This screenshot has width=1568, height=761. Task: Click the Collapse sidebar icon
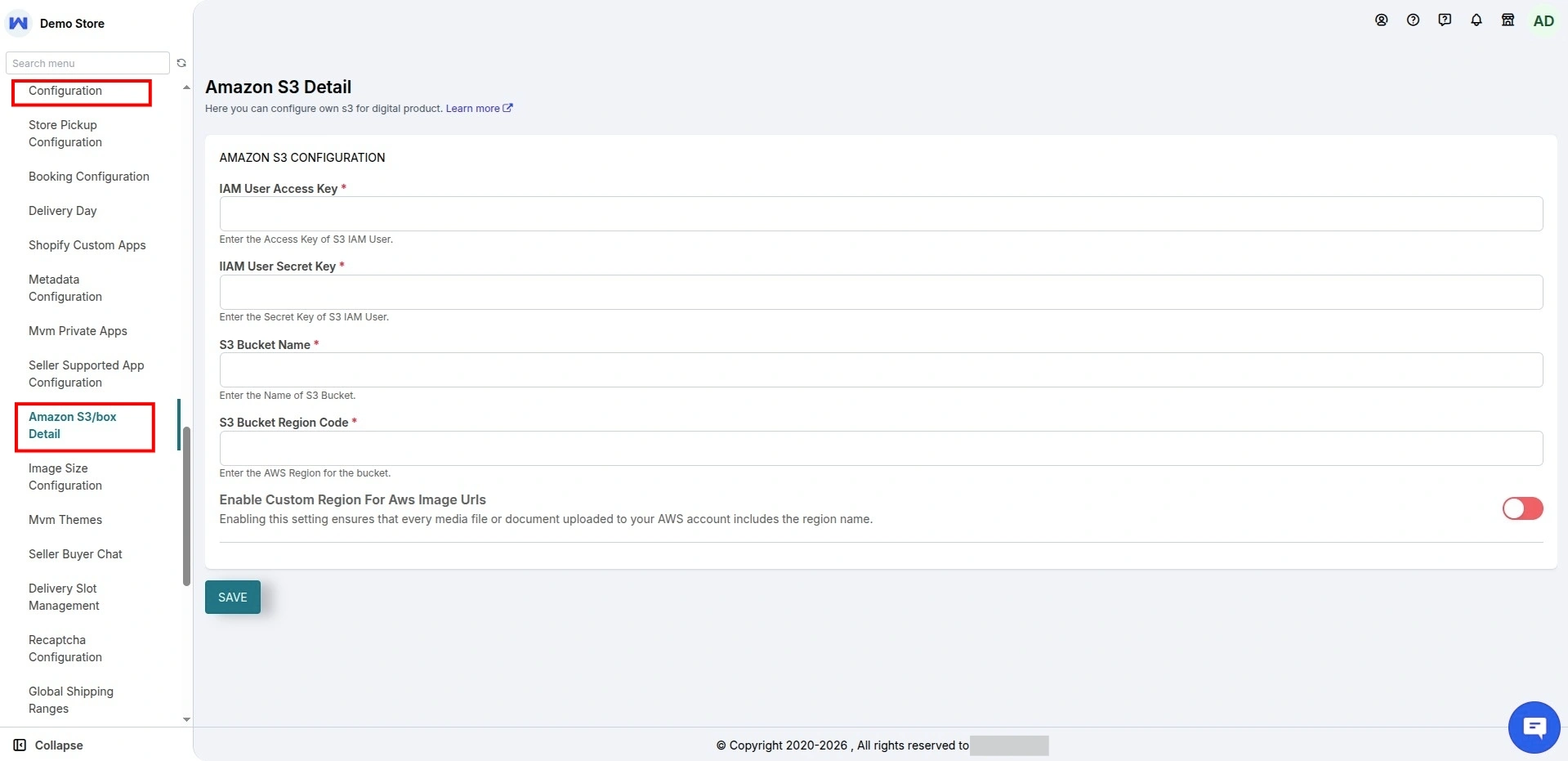tap(20, 745)
